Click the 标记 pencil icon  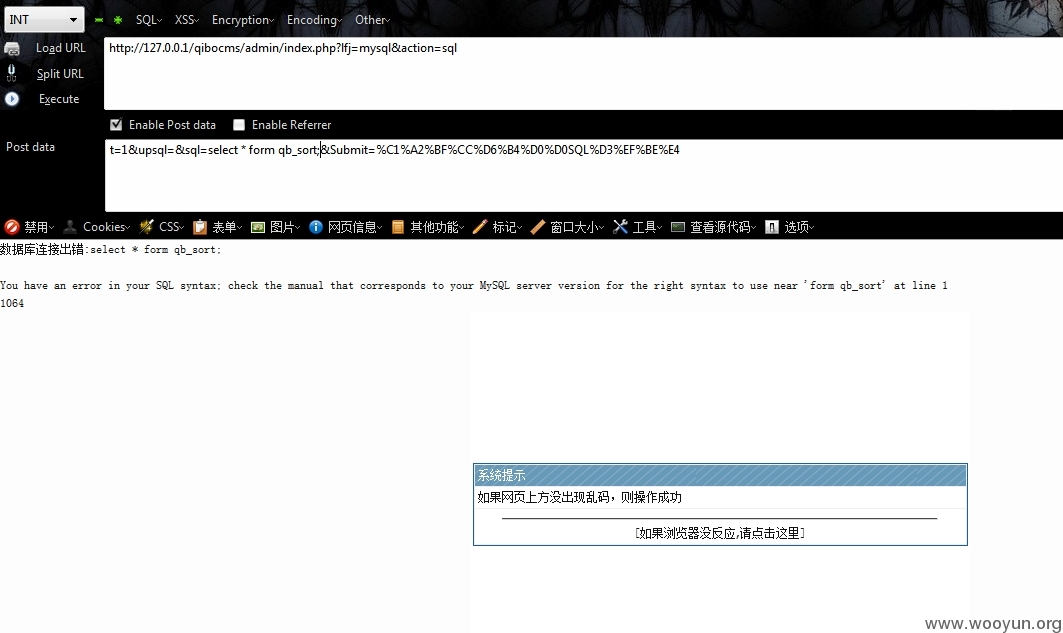(x=480, y=227)
